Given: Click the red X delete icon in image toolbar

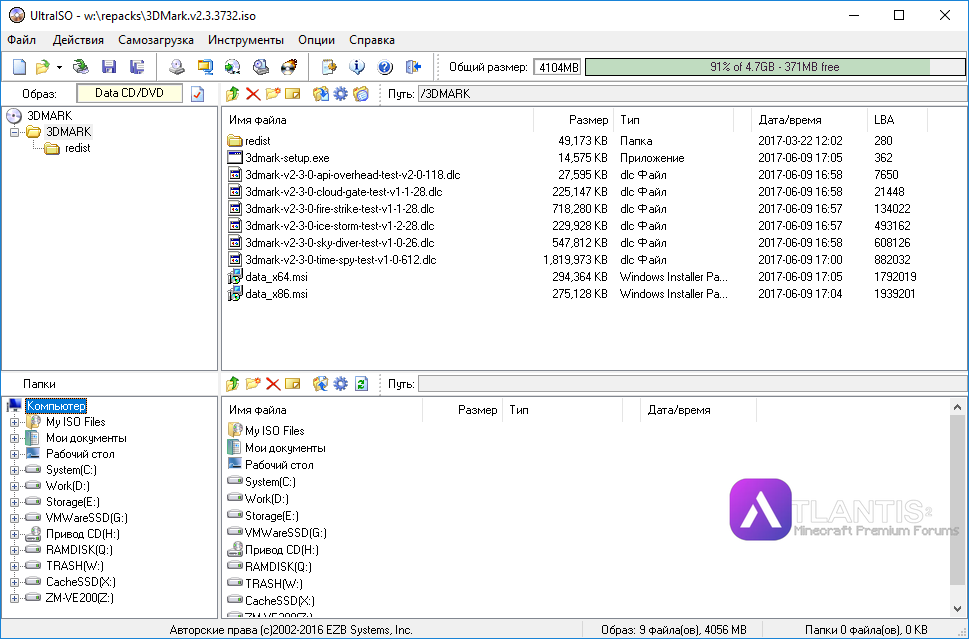Looking at the screenshot, I should click(253, 94).
